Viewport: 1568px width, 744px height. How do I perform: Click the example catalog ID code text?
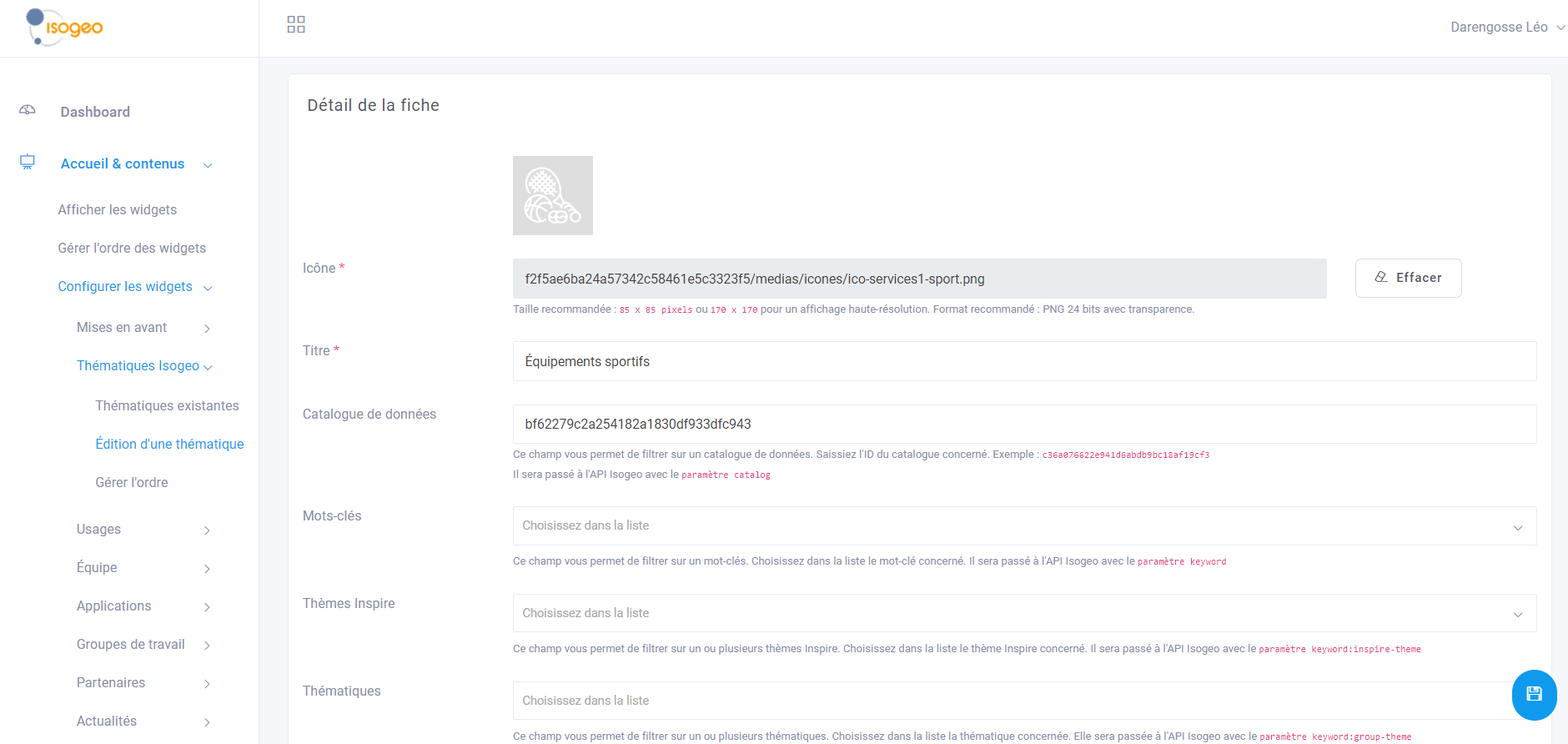(1126, 455)
